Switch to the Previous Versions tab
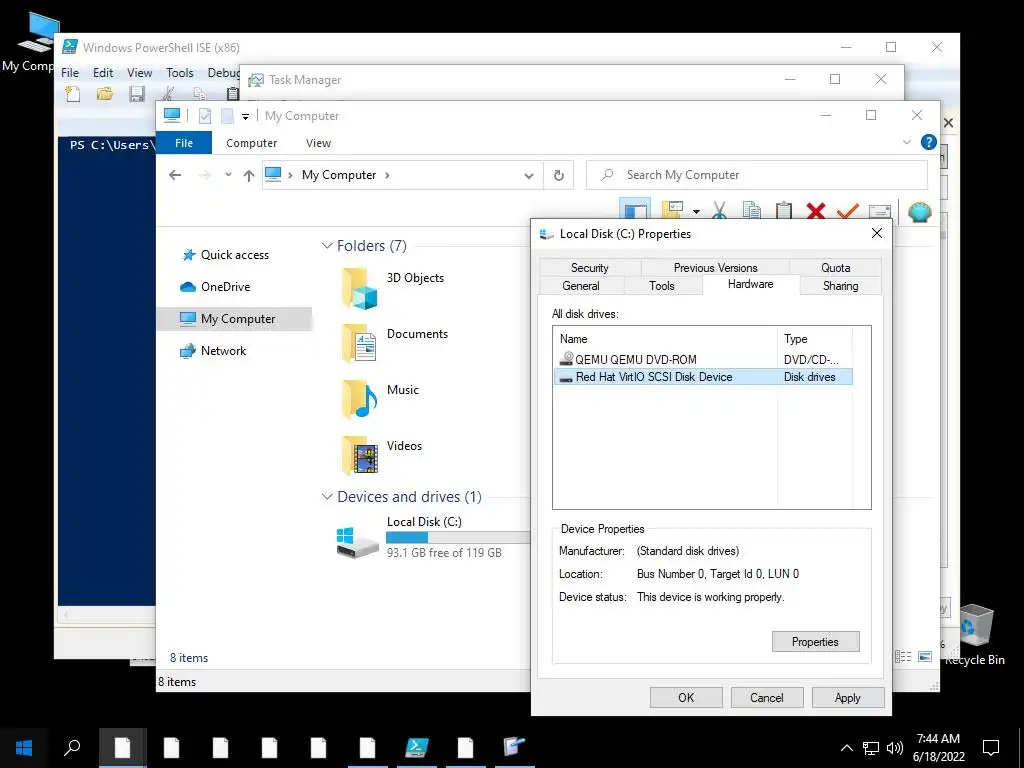The width and height of the screenshot is (1024, 768). tap(716, 268)
